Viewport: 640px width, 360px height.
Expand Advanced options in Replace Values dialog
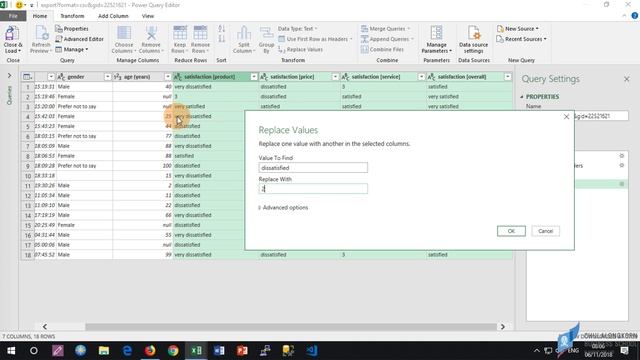284,207
